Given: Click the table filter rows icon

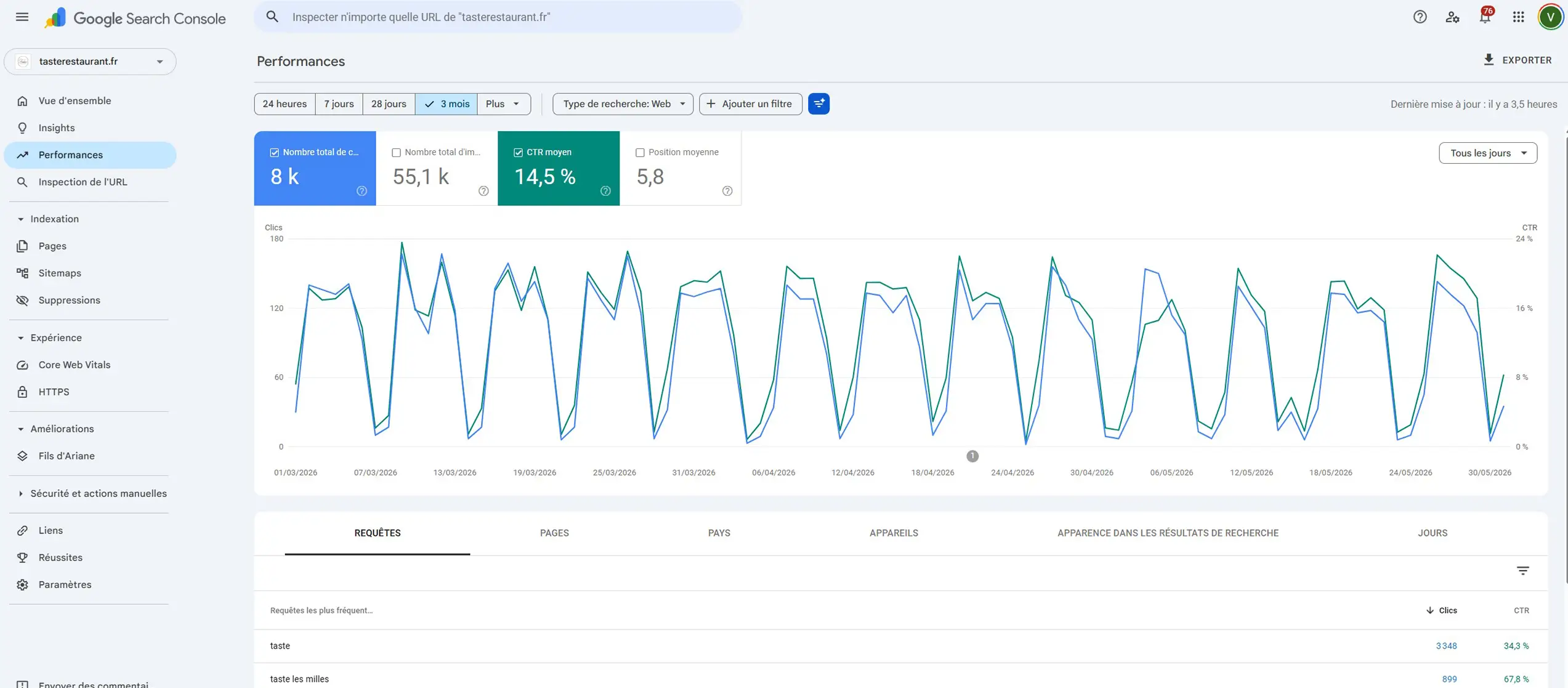Looking at the screenshot, I should pos(1522,571).
